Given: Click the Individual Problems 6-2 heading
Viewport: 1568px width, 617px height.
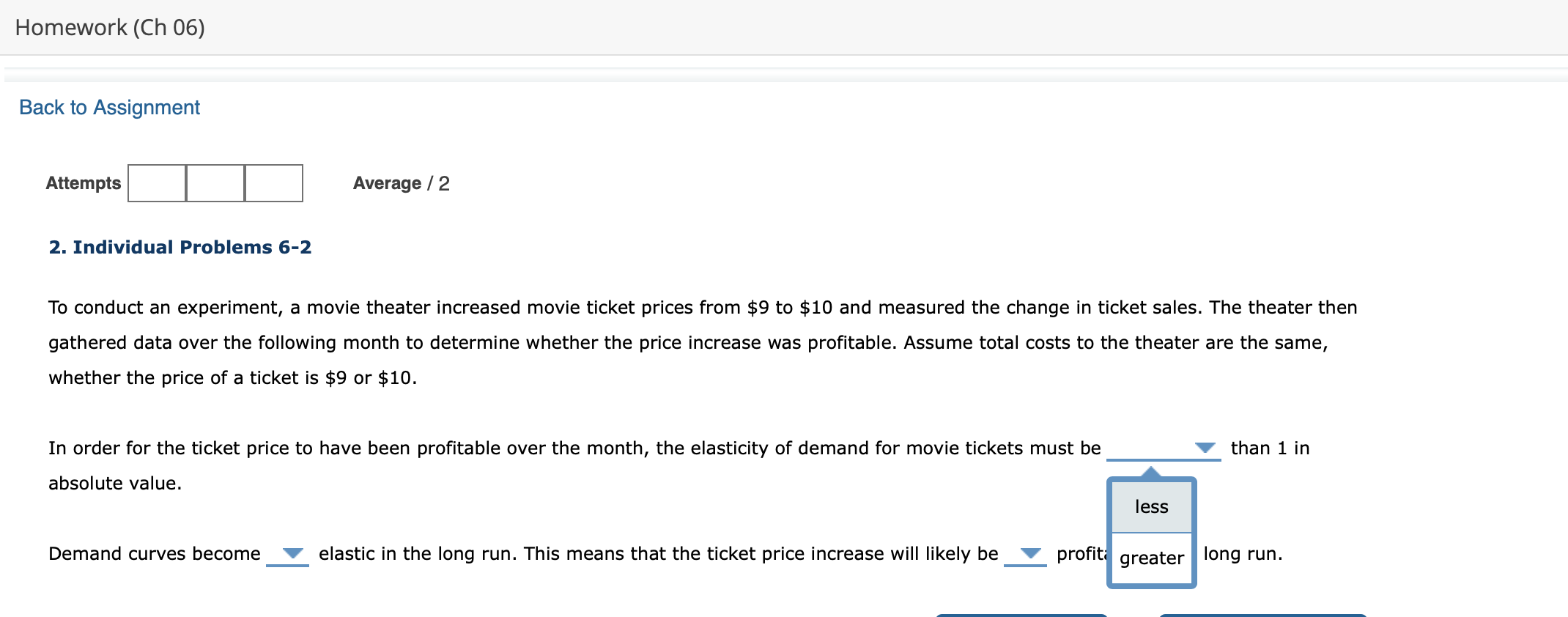Looking at the screenshot, I should pyautogui.click(x=180, y=247).
